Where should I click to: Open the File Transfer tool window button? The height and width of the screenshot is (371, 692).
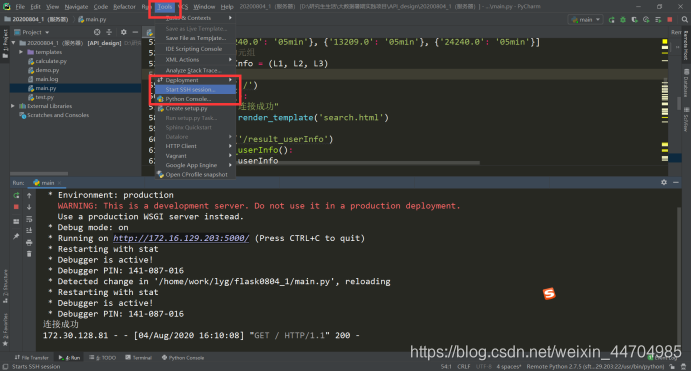point(31,358)
